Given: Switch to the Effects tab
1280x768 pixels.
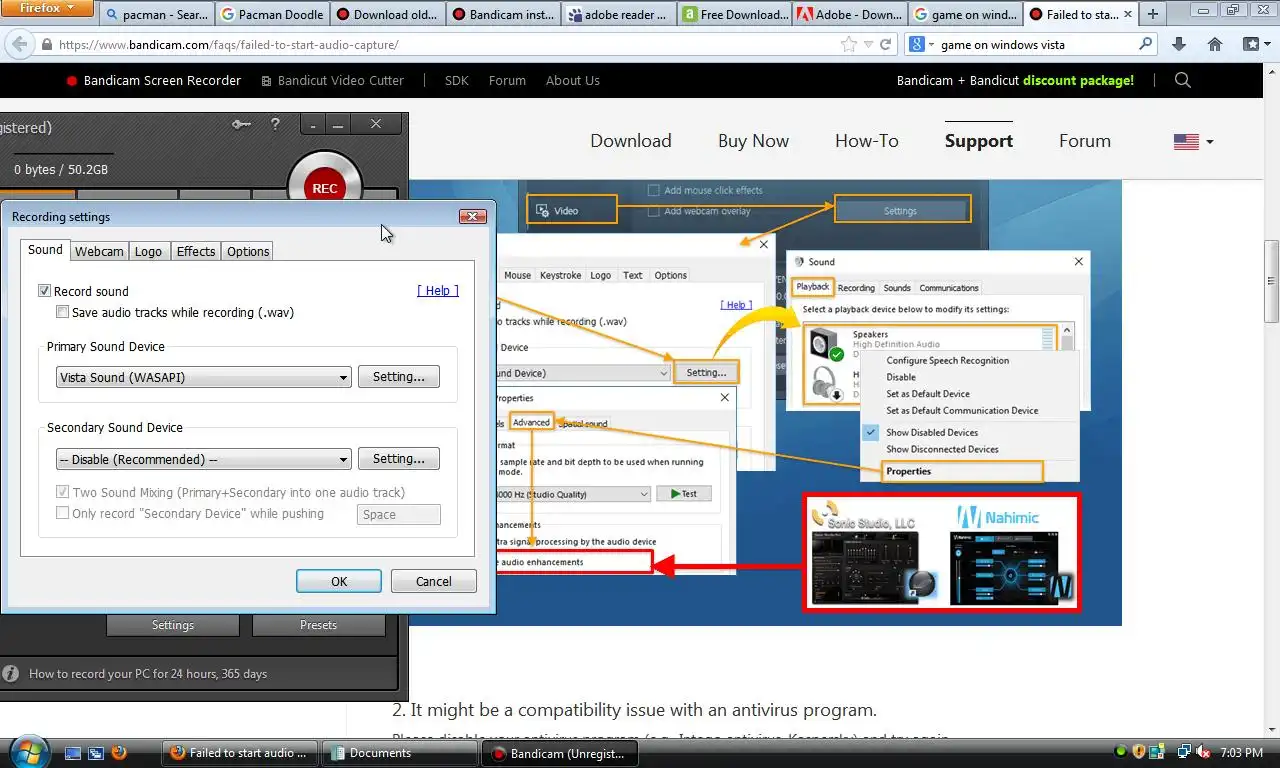Looking at the screenshot, I should tap(196, 251).
